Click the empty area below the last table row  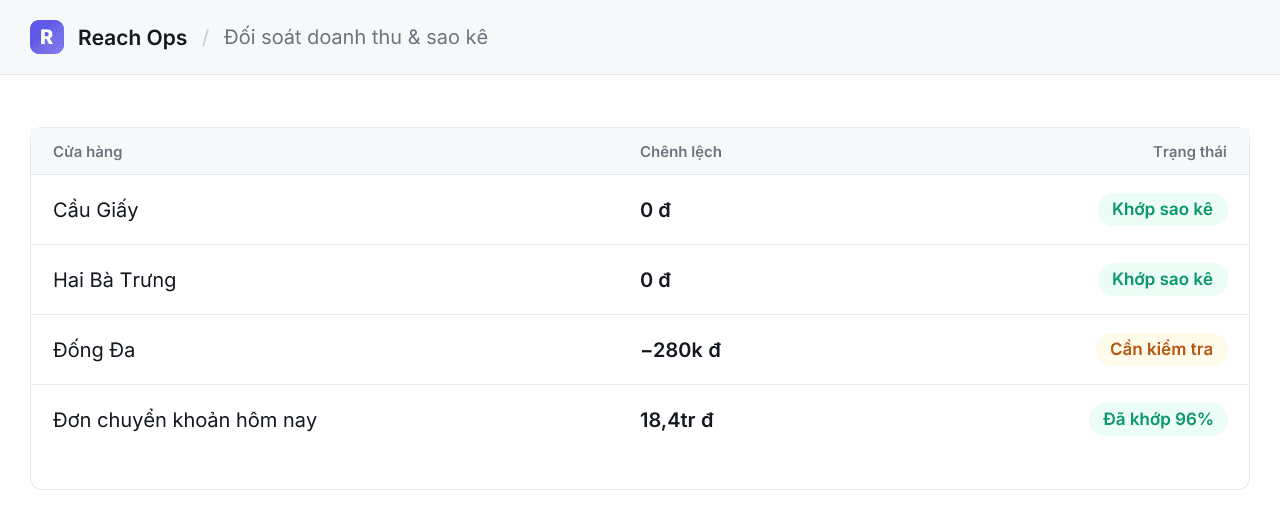click(x=640, y=472)
